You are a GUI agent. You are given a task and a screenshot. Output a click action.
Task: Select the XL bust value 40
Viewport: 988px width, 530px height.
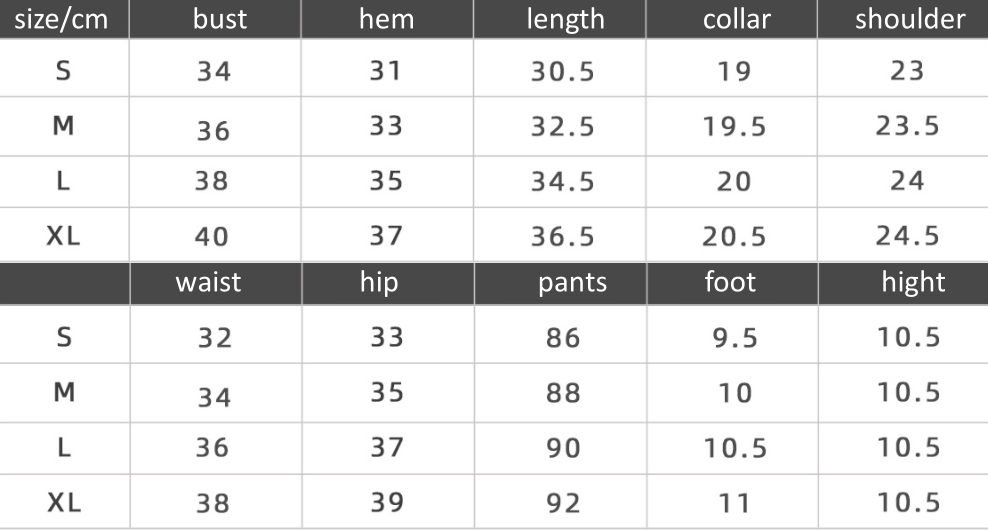coord(212,237)
